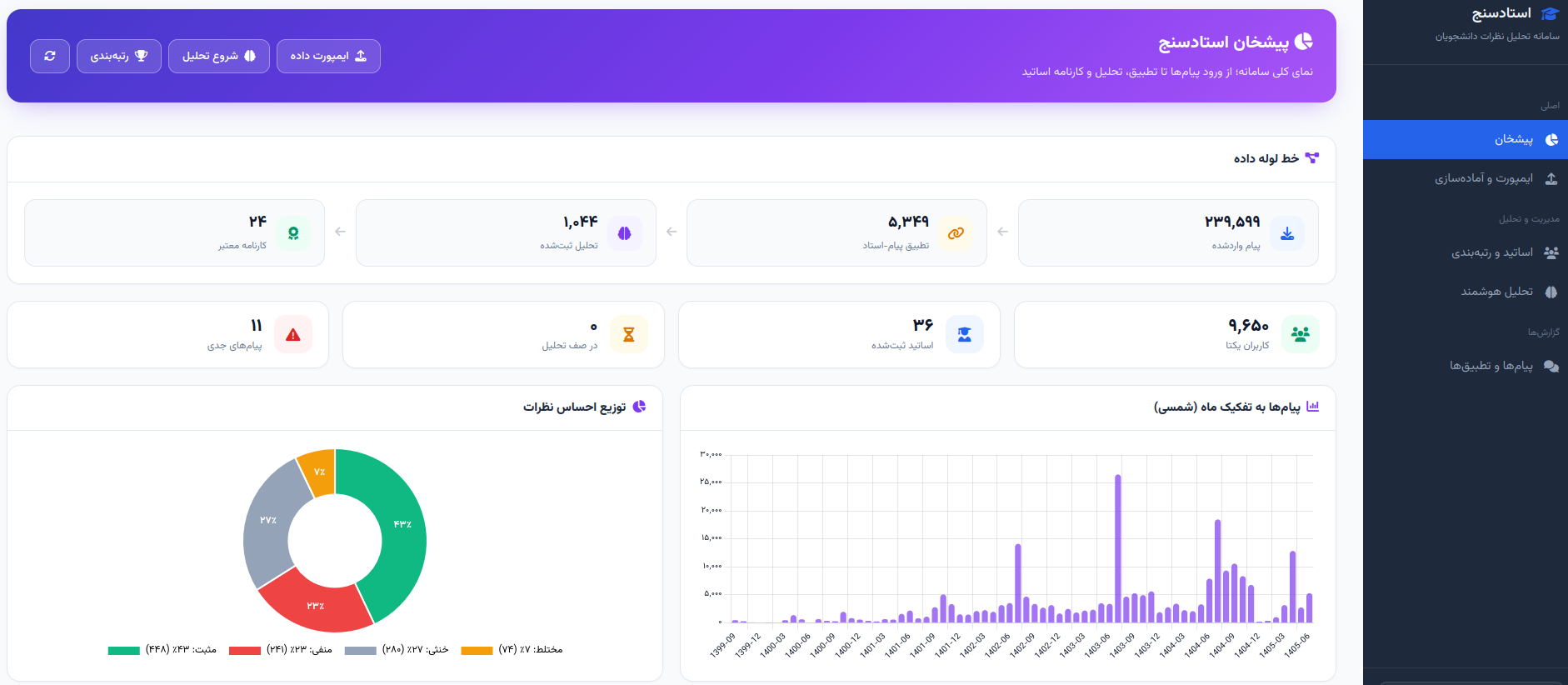The height and width of the screenshot is (685, 1568).
Task: Click people icon next to اساتید و رتبه‌بندی
Action: (x=1551, y=252)
